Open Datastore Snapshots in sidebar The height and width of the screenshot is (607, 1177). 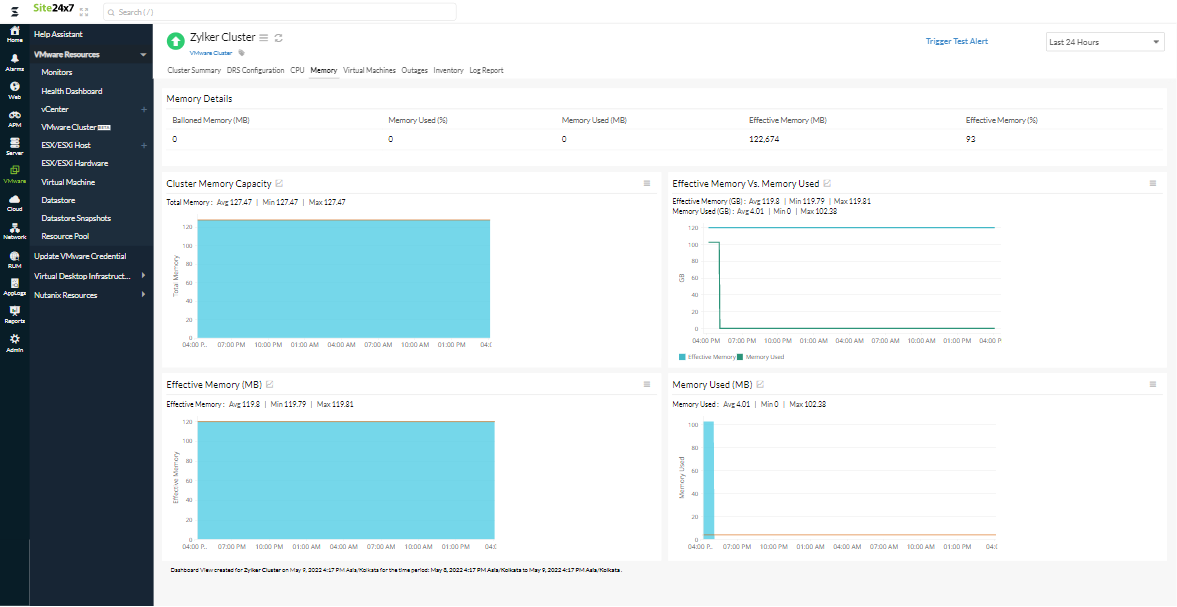[76, 218]
